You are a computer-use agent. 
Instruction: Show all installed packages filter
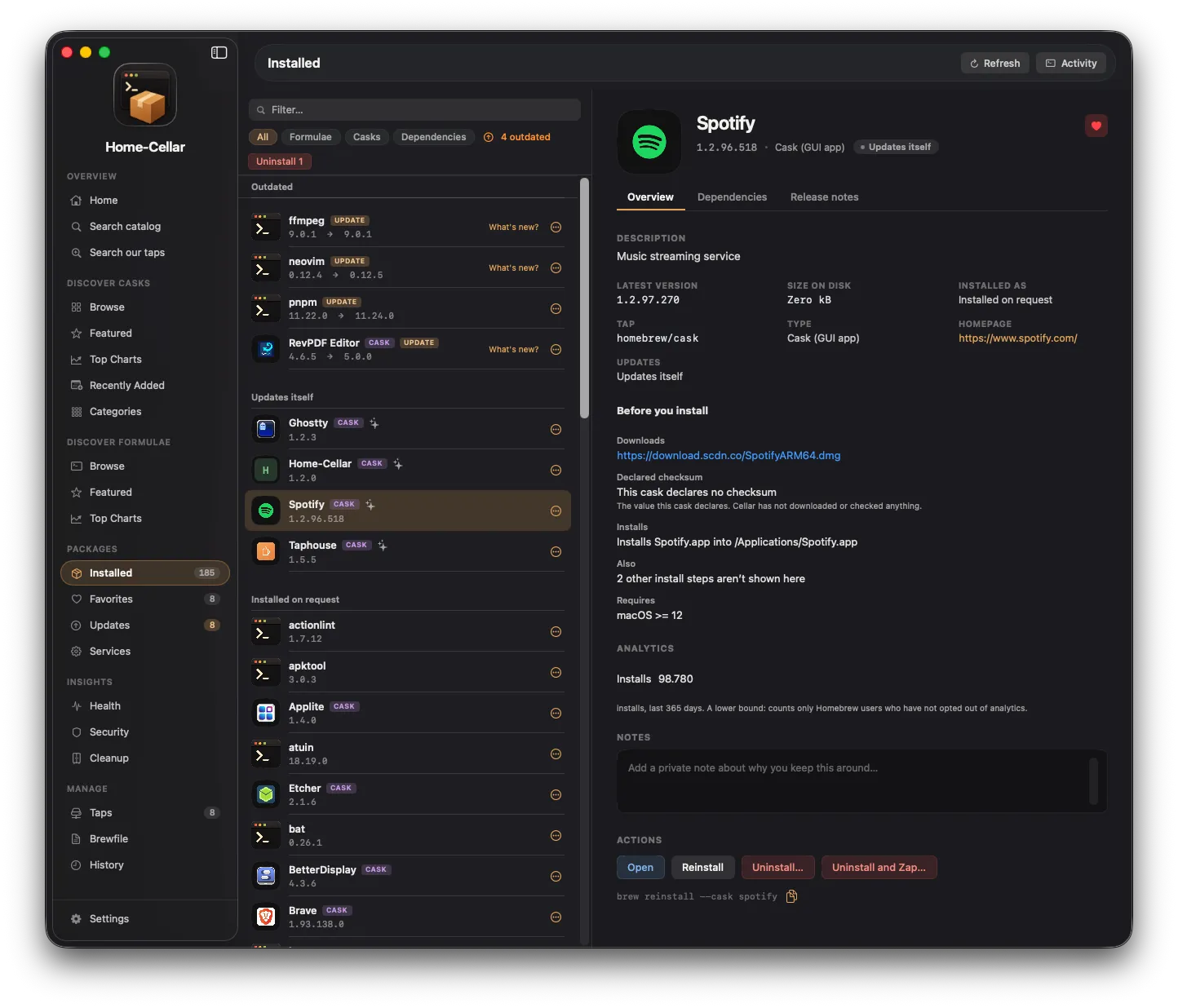(x=263, y=137)
